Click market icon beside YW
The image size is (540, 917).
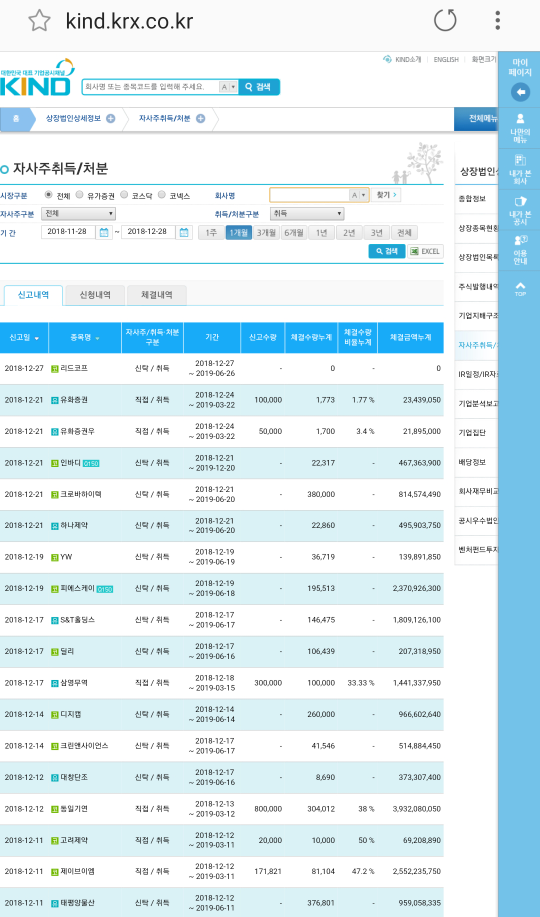coord(55,557)
